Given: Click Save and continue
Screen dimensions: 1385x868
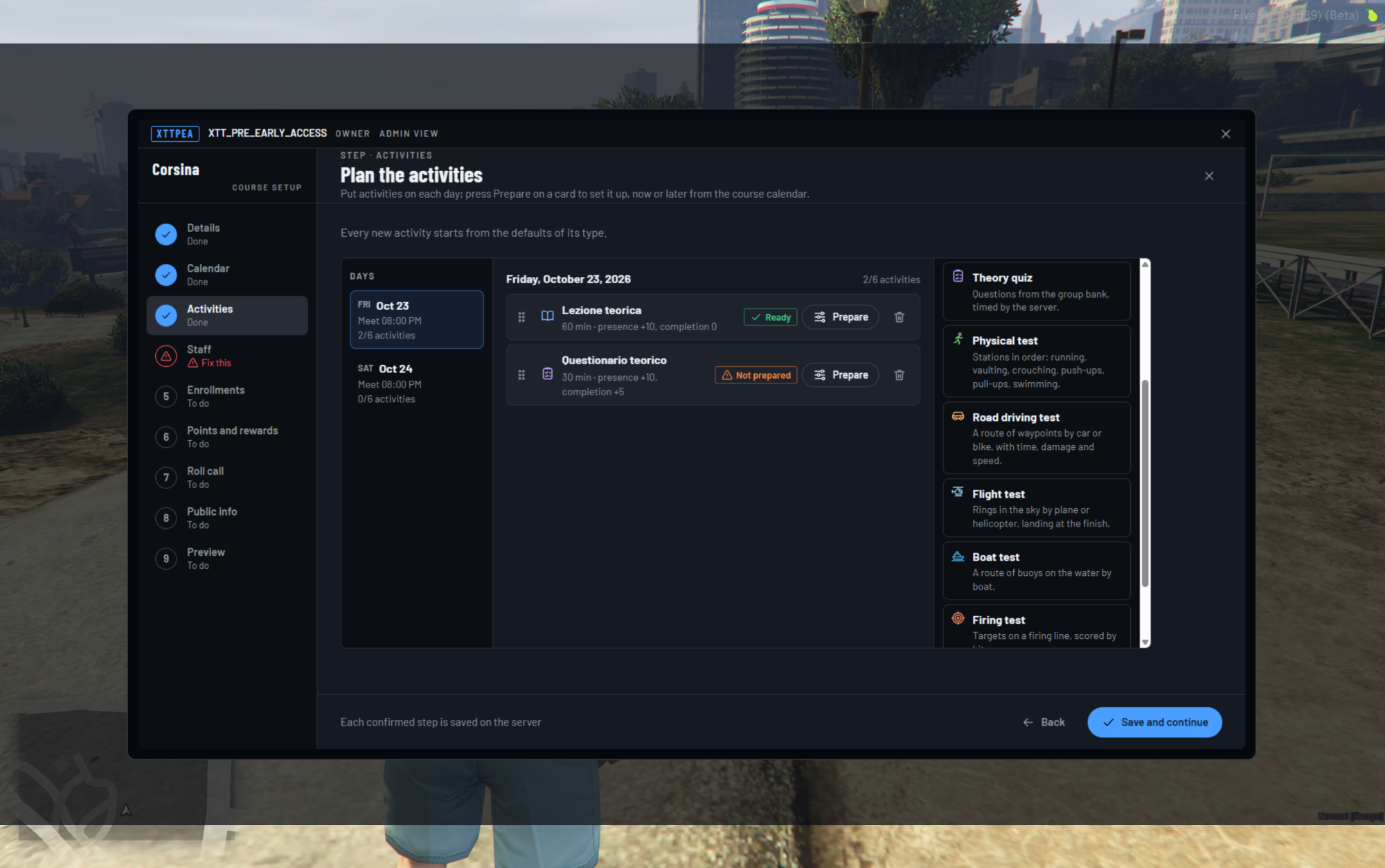Looking at the screenshot, I should click(x=1154, y=722).
